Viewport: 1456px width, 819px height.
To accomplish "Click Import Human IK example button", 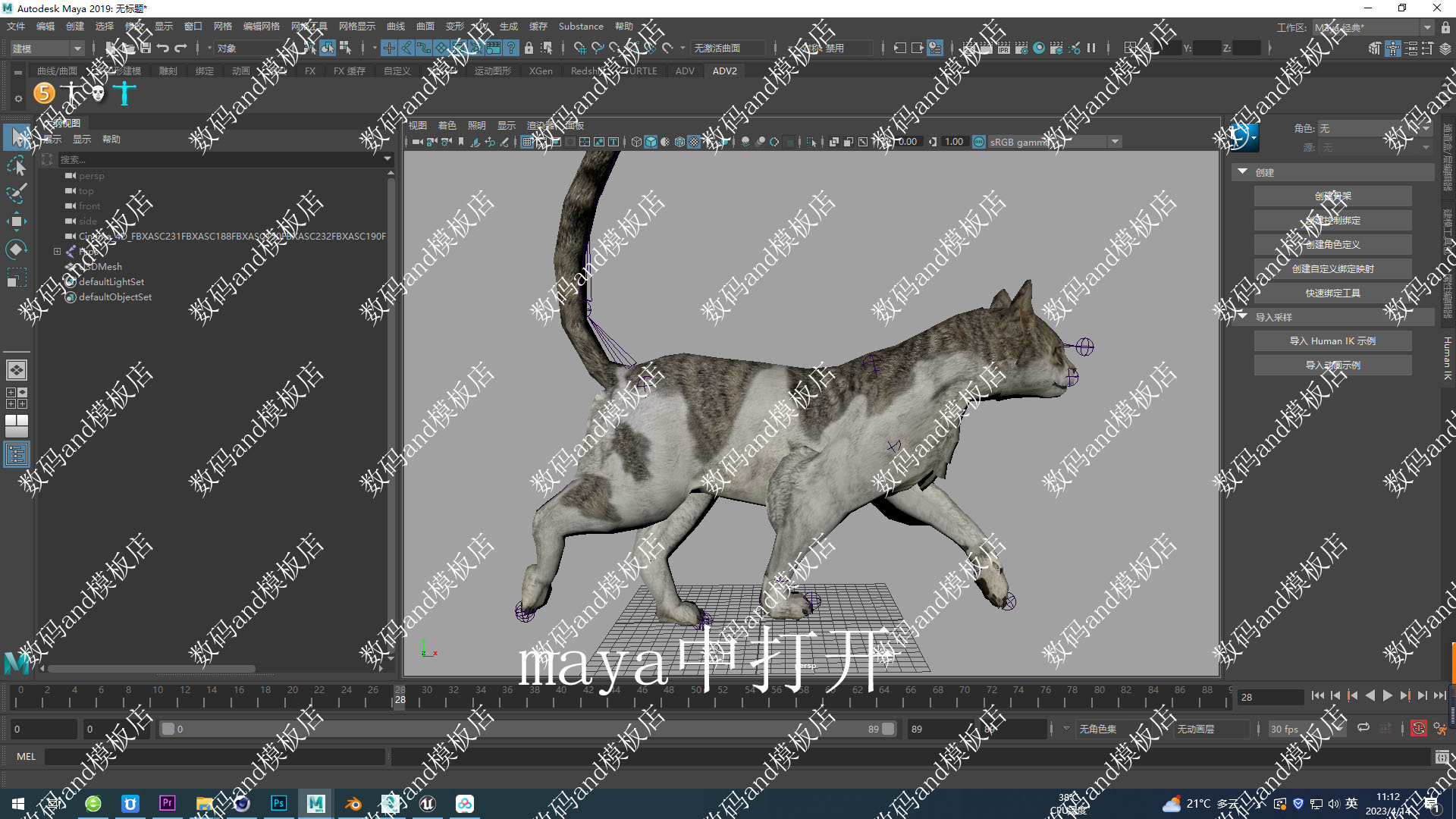I will tap(1336, 341).
